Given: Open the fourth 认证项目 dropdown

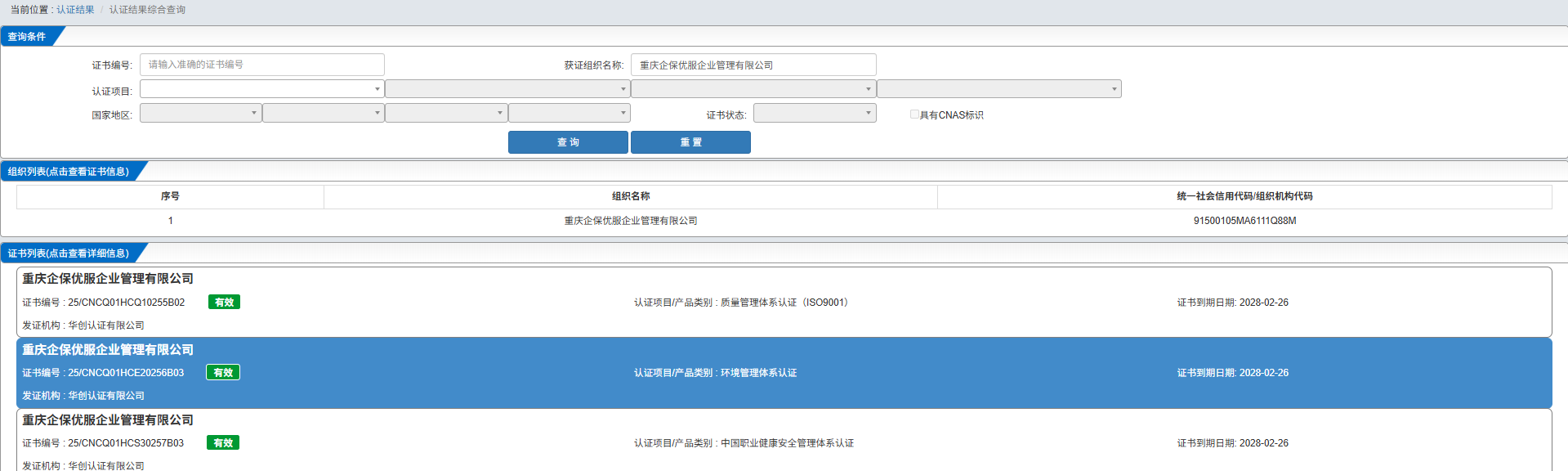Looking at the screenshot, I should click(x=999, y=88).
